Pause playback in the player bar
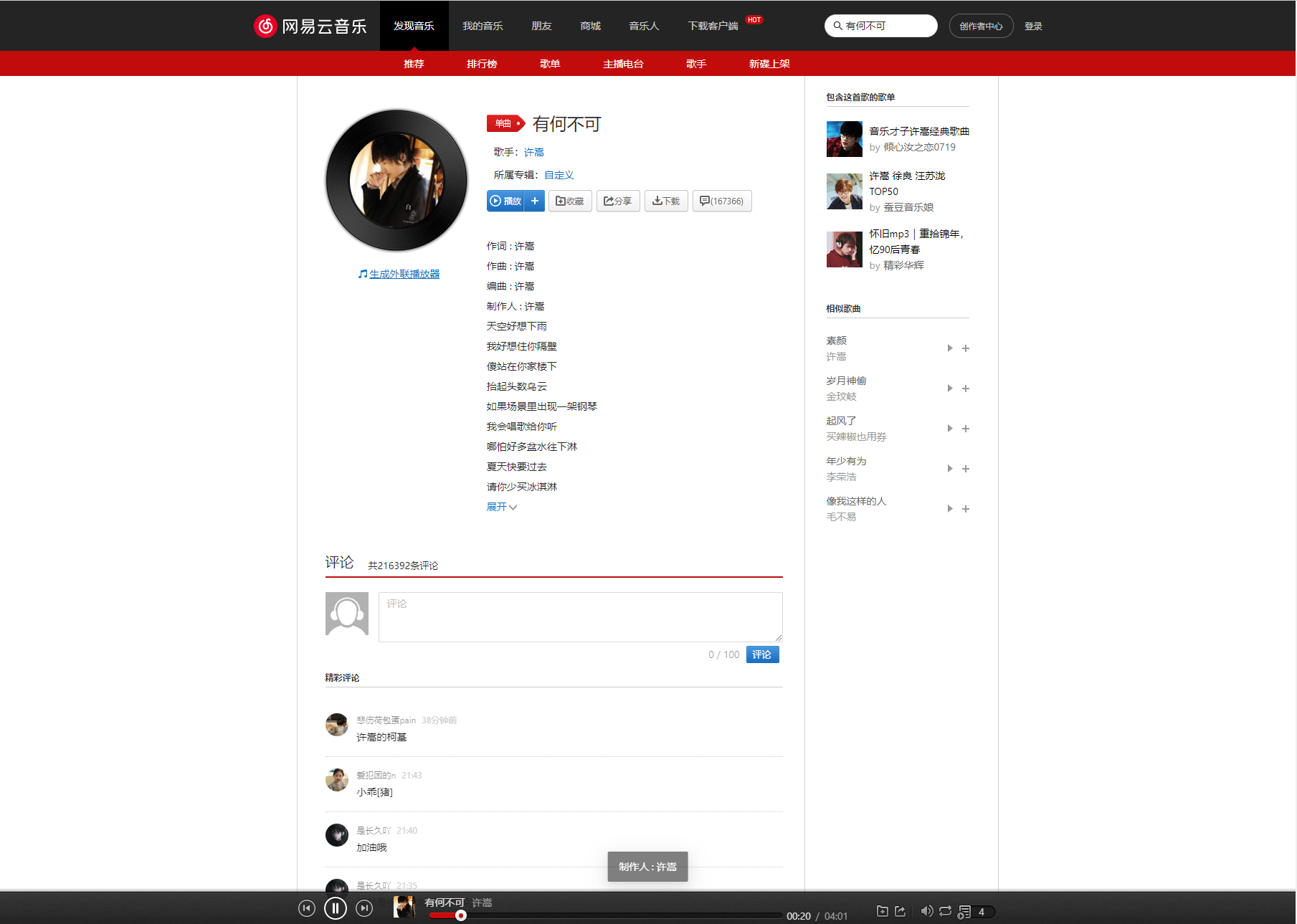This screenshot has height=924, width=1297. coord(336,908)
